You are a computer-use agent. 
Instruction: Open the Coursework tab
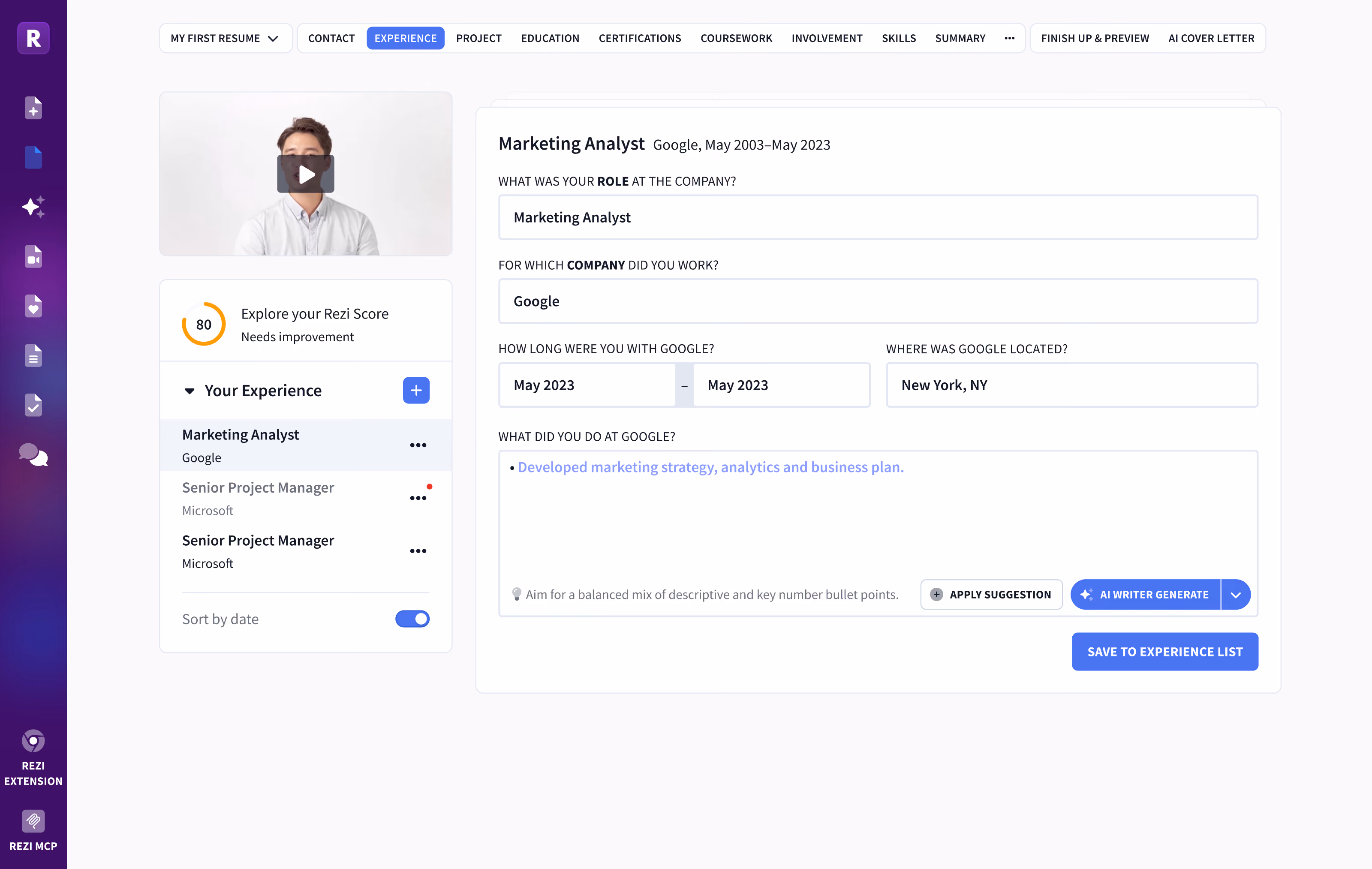[736, 38]
